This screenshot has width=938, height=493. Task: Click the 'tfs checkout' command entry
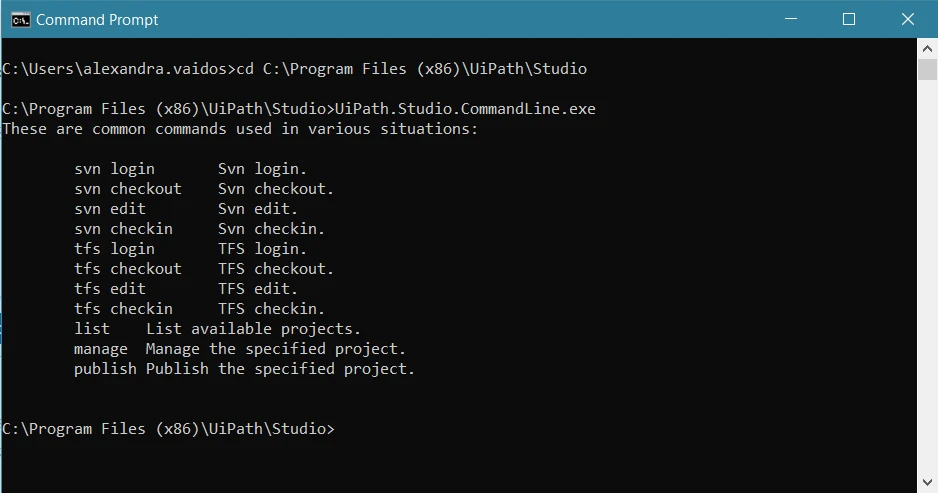pos(127,269)
